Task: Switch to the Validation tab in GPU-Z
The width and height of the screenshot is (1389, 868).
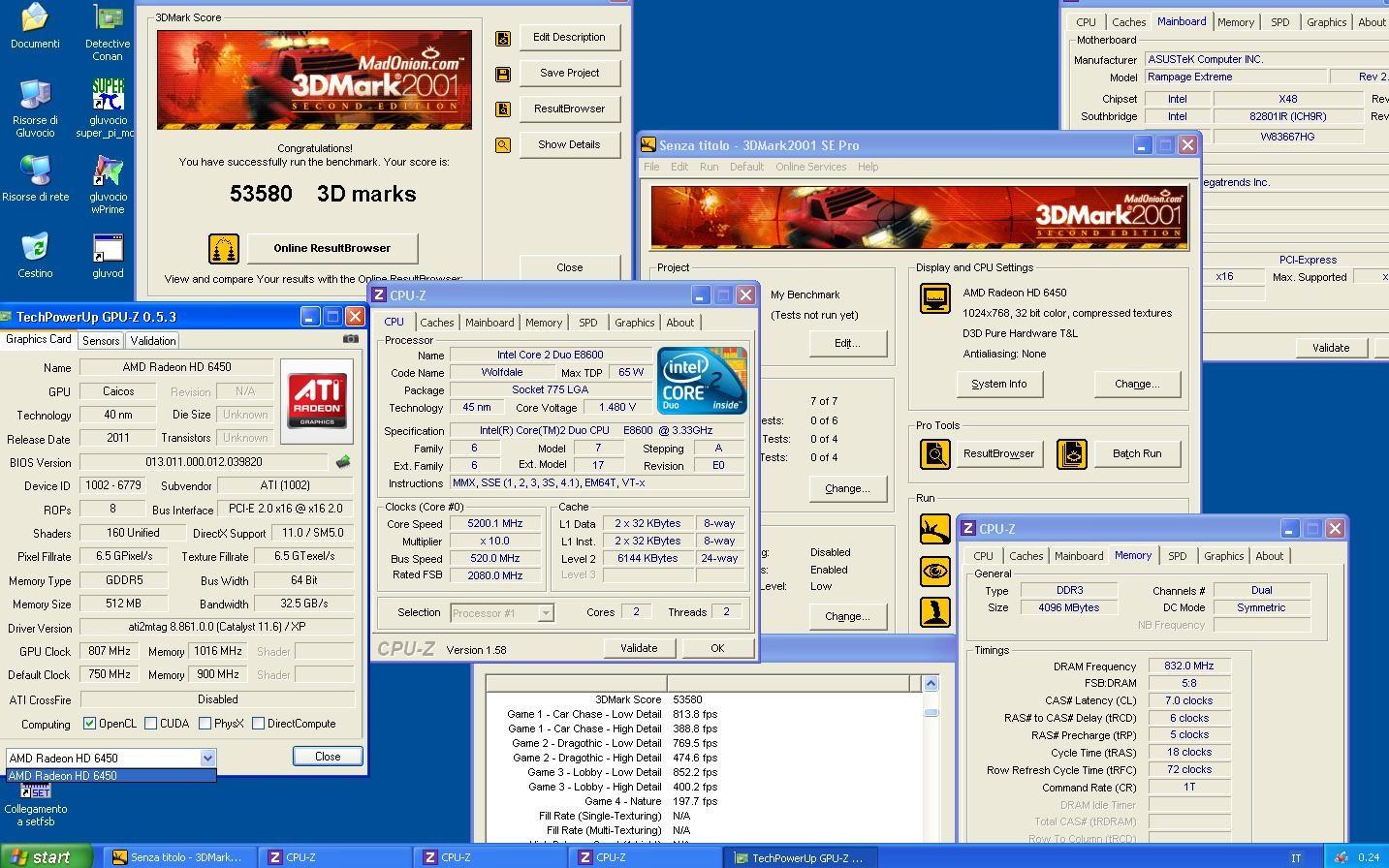Action: [153, 341]
